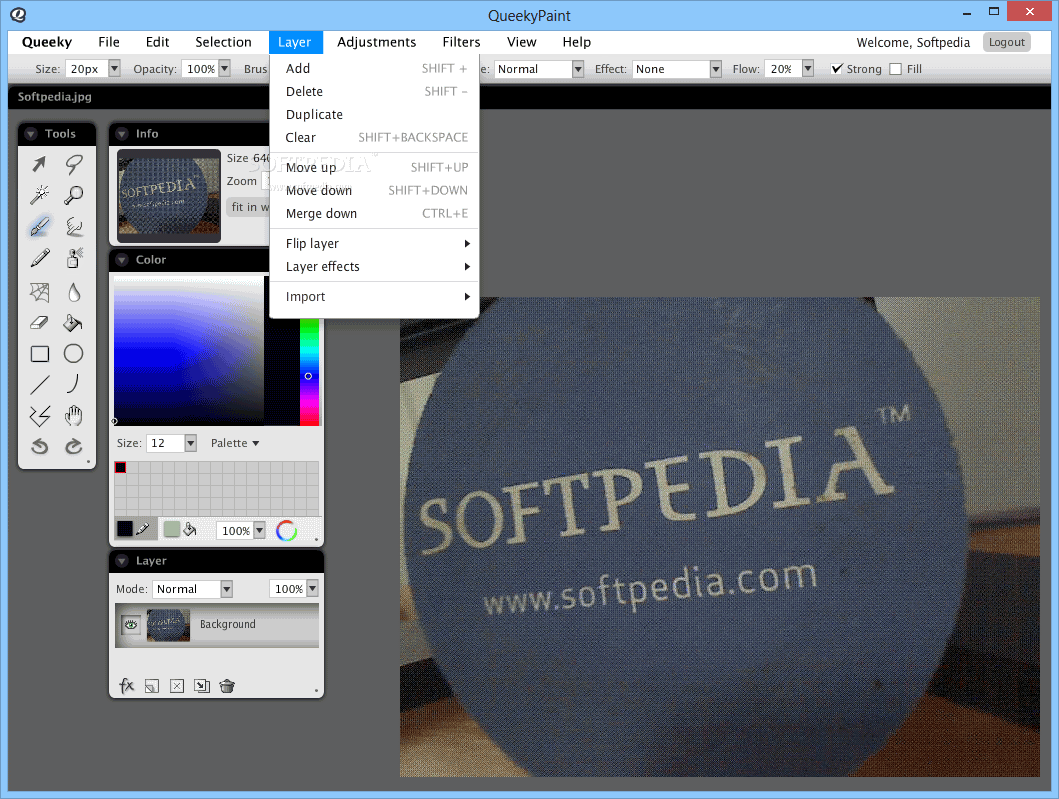Select the smudge finger tool
The image size is (1059, 799).
[x=74, y=226]
